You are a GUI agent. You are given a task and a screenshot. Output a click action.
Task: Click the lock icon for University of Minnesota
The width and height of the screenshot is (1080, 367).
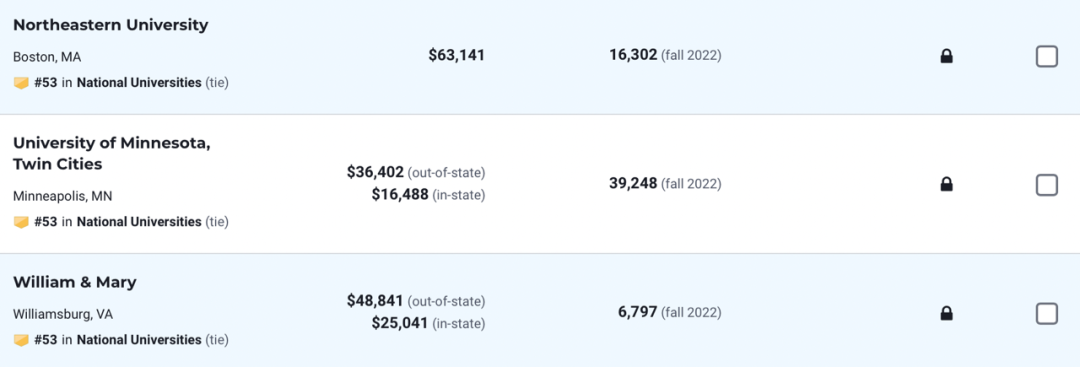pyautogui.click(x=946, y=185)
